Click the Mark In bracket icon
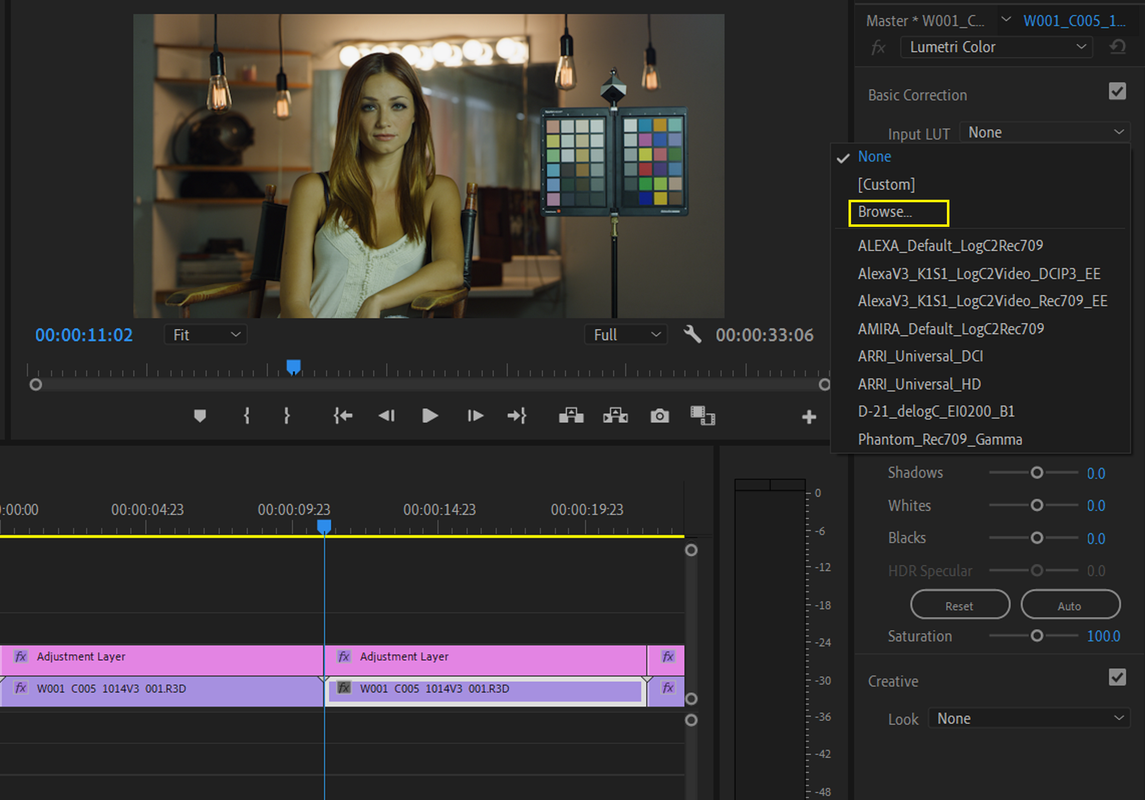Image resolution: width=1145 pixels, height=800 pixels. (247, 416)
